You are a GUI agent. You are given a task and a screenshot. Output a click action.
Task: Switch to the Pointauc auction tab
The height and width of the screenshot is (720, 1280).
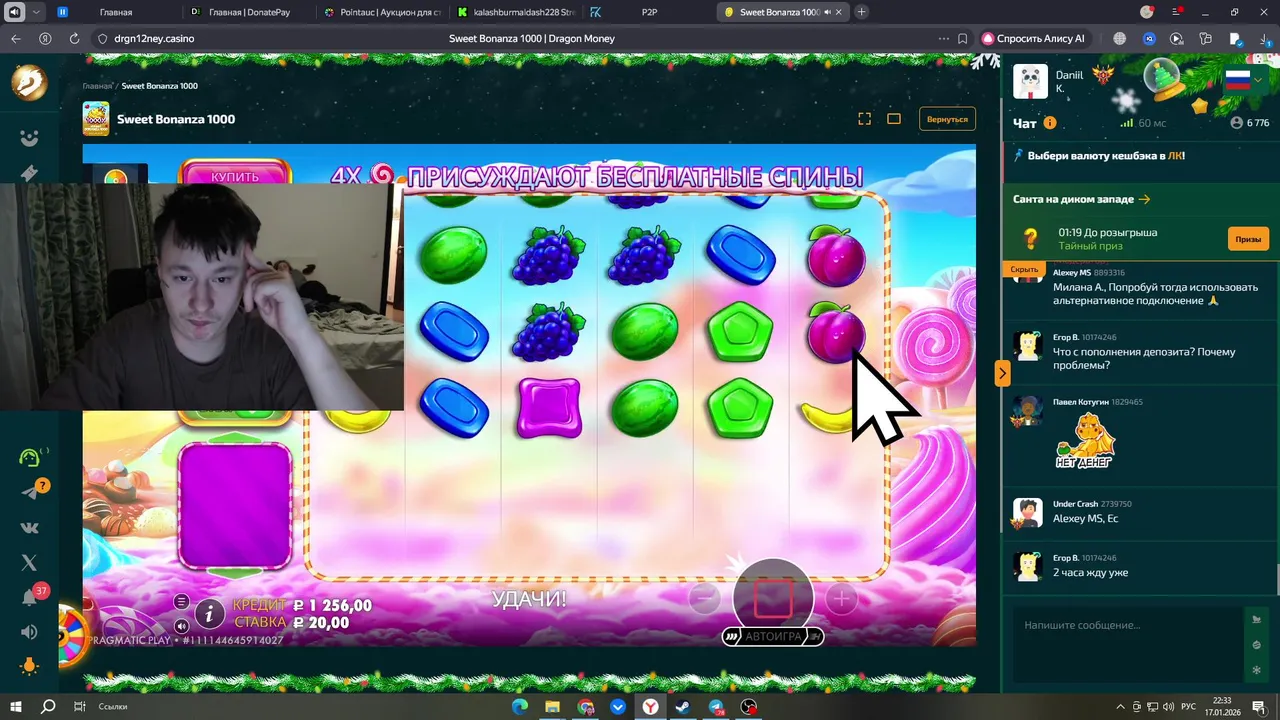point(383,12)
